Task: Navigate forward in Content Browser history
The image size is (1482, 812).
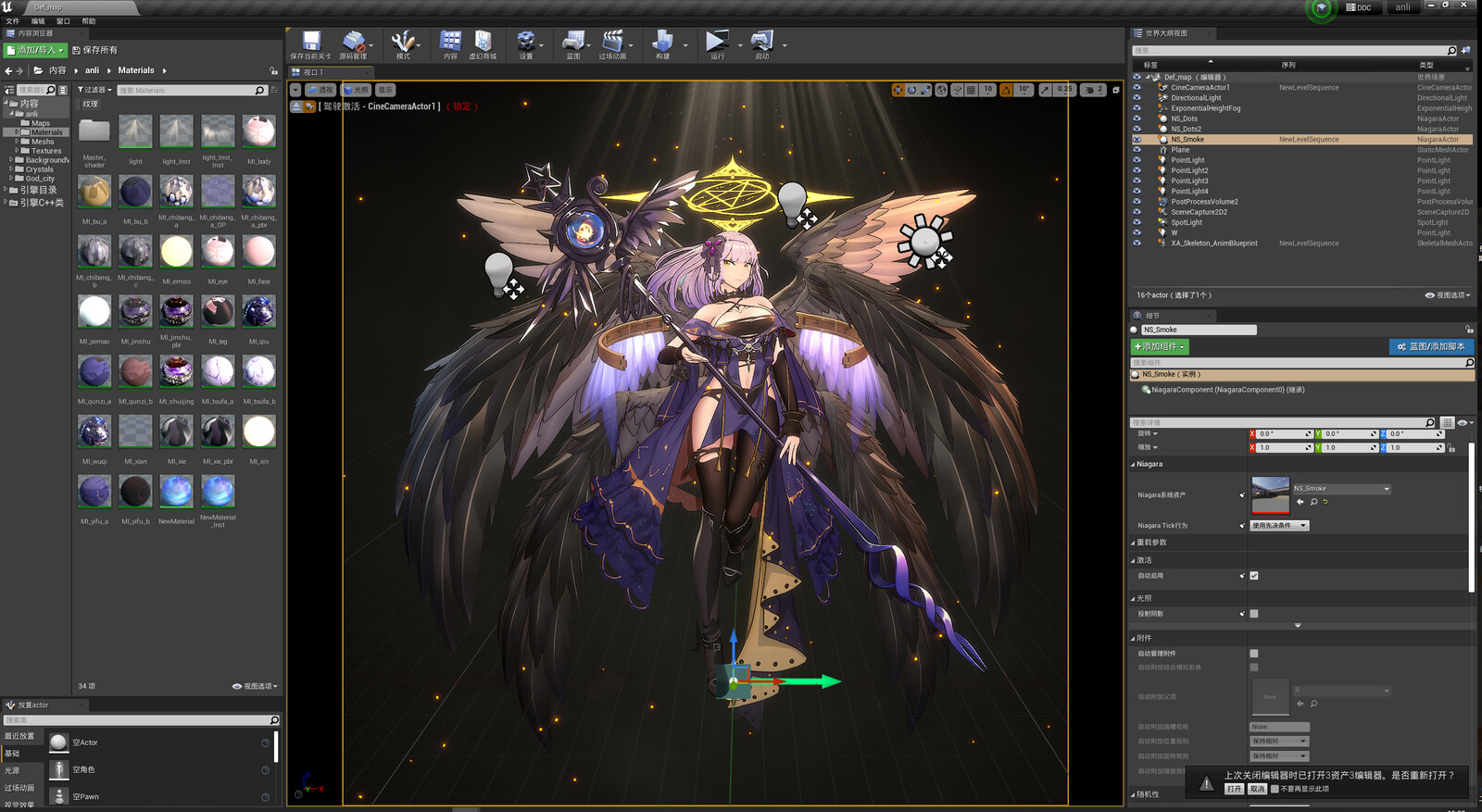Action: [x=19, y=70]
